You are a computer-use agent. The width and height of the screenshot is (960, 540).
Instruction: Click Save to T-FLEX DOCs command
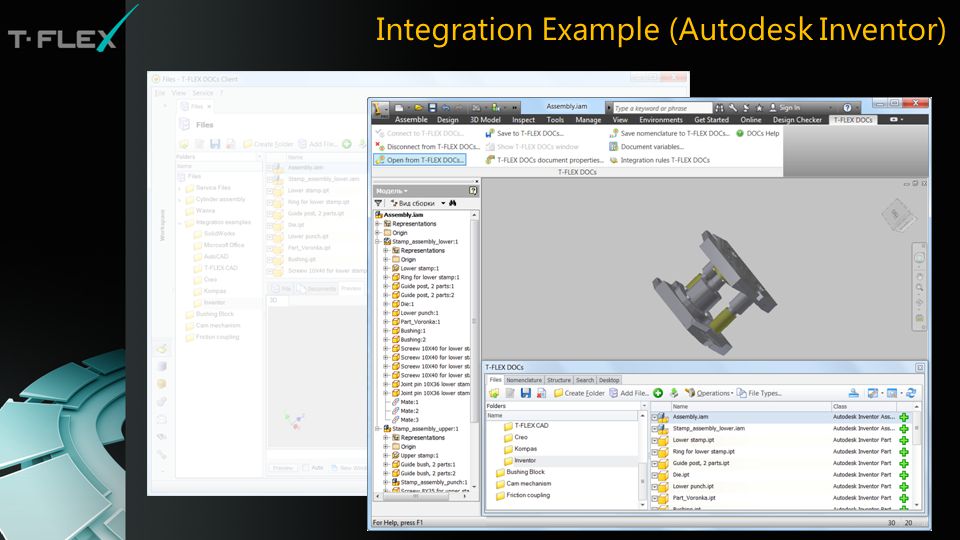pos(524,133)
